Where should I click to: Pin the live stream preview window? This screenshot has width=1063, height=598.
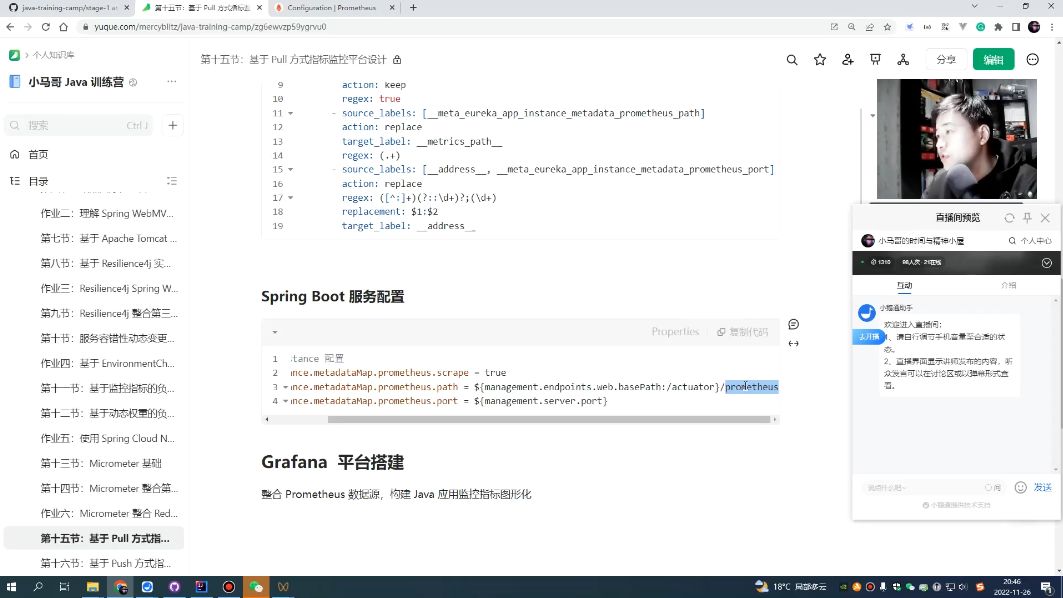point(1026,217)
